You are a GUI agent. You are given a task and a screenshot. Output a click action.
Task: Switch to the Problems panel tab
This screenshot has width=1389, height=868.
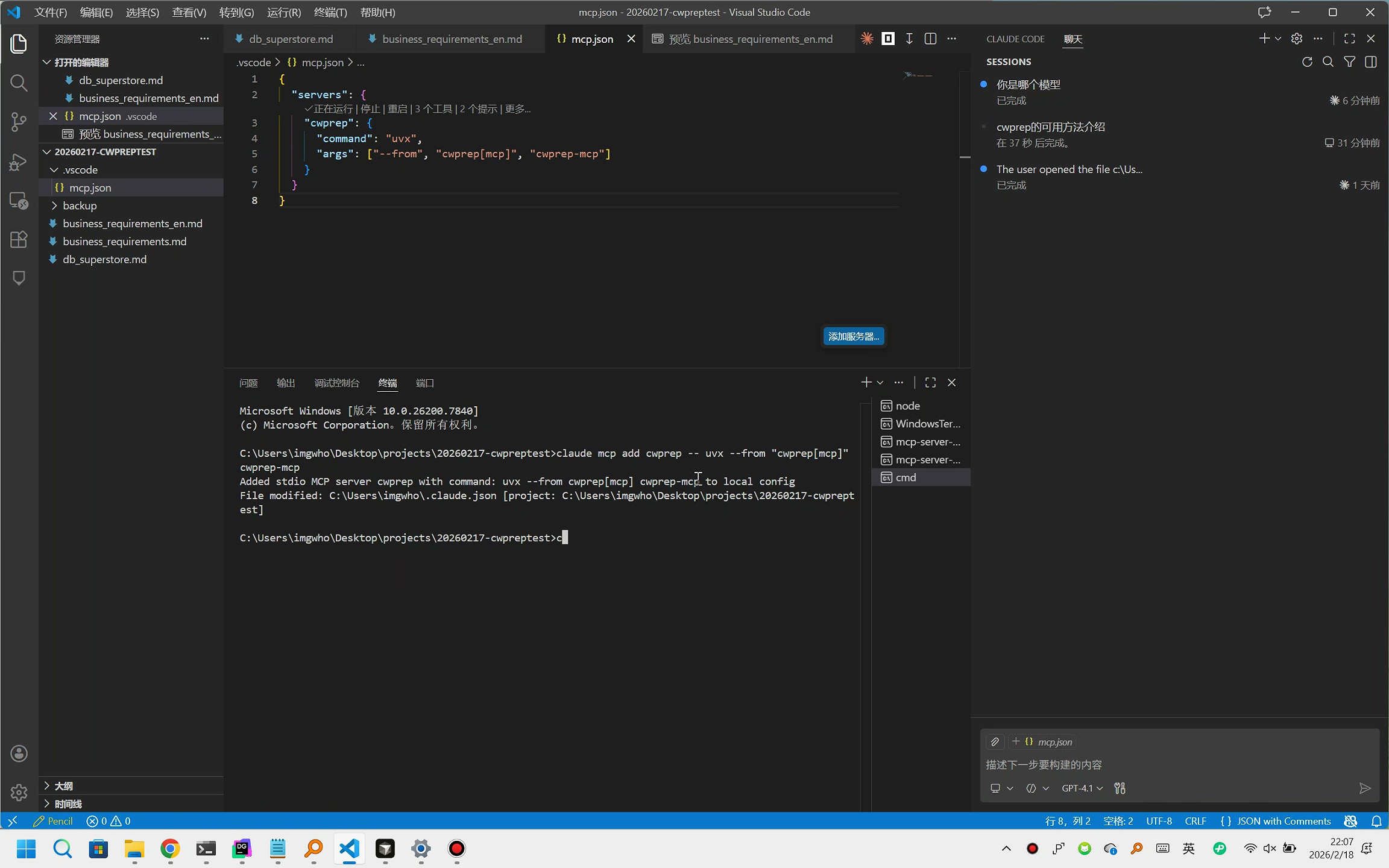click(248, 383)
